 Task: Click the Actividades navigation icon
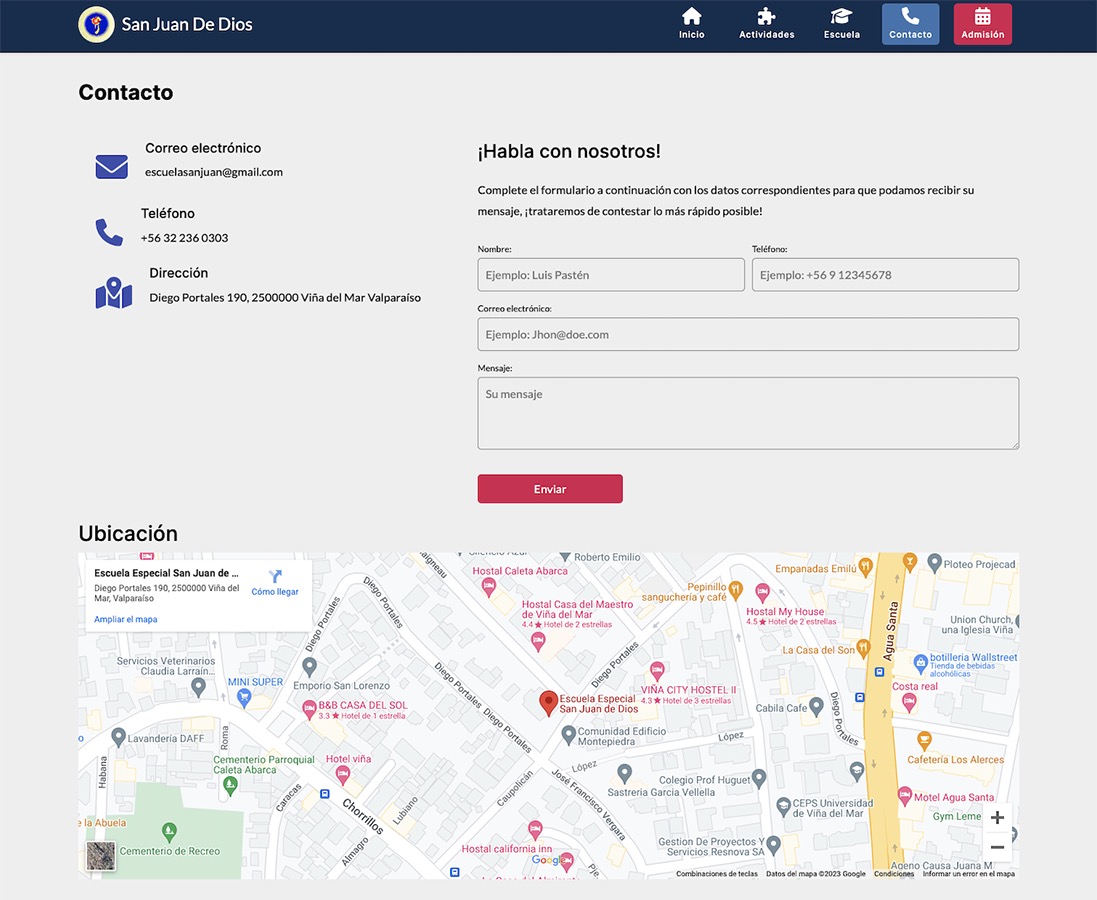point(766,17)
